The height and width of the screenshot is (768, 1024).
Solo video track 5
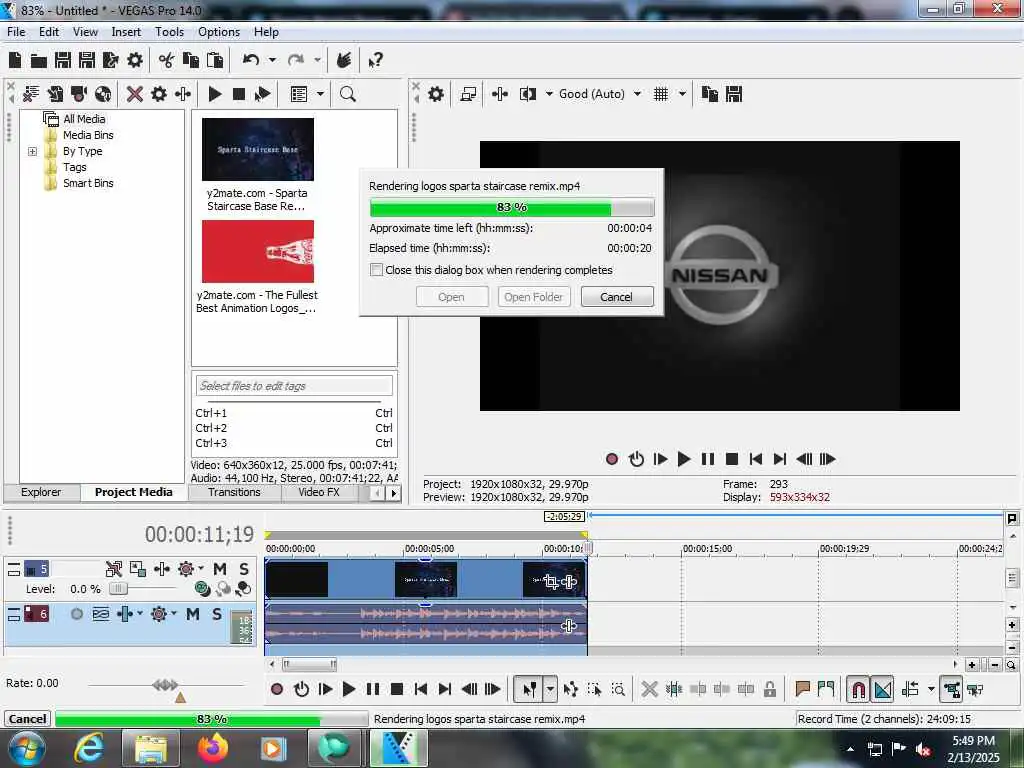pyautogui.click(x=244, y=569)
